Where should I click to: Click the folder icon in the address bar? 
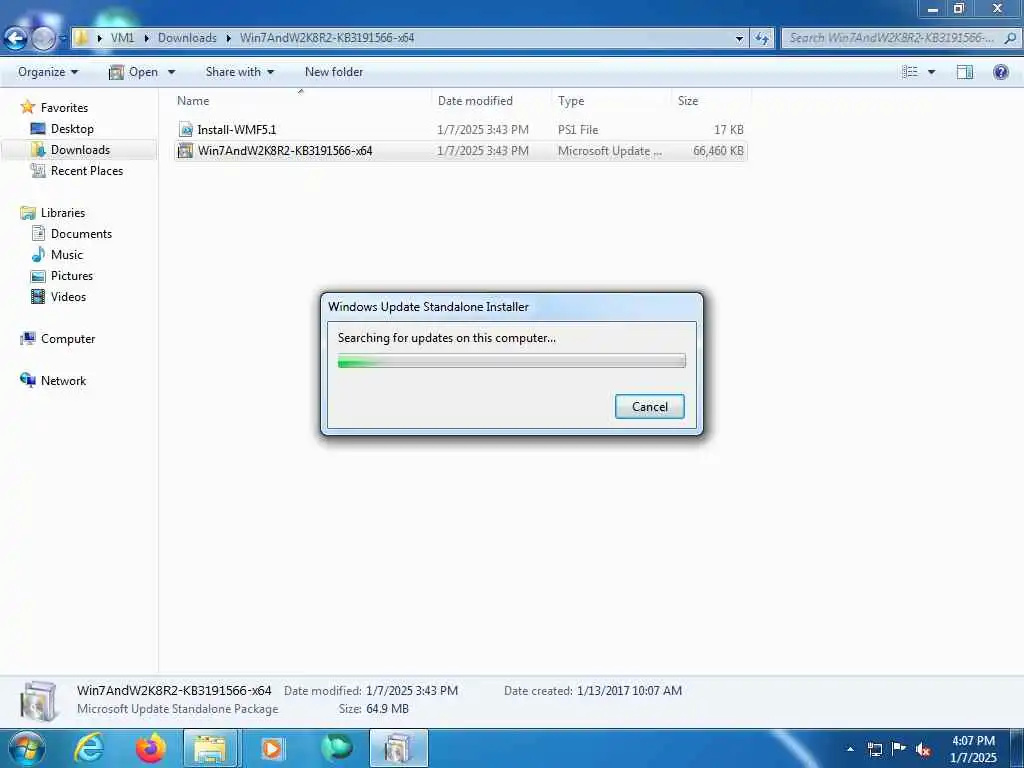(x=81, y=38)
